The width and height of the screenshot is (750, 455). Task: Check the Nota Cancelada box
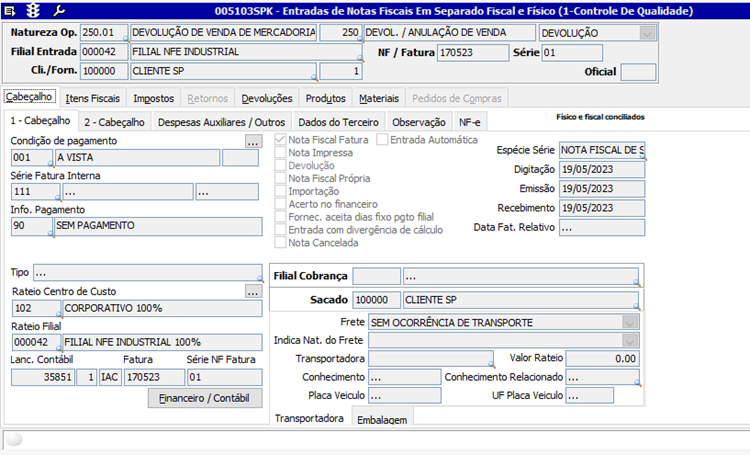coord(280,243)
